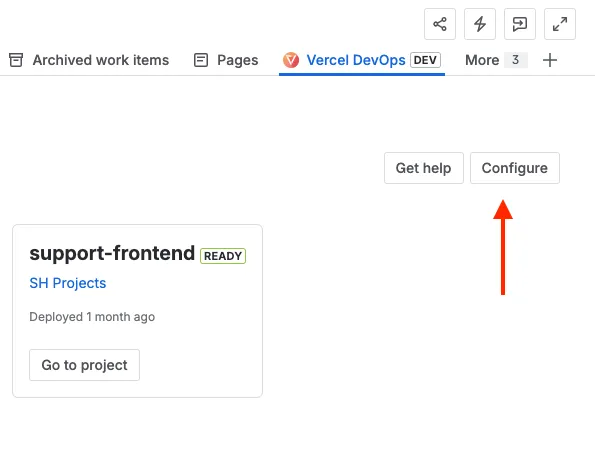Click the READY status badge

point(223,256)
